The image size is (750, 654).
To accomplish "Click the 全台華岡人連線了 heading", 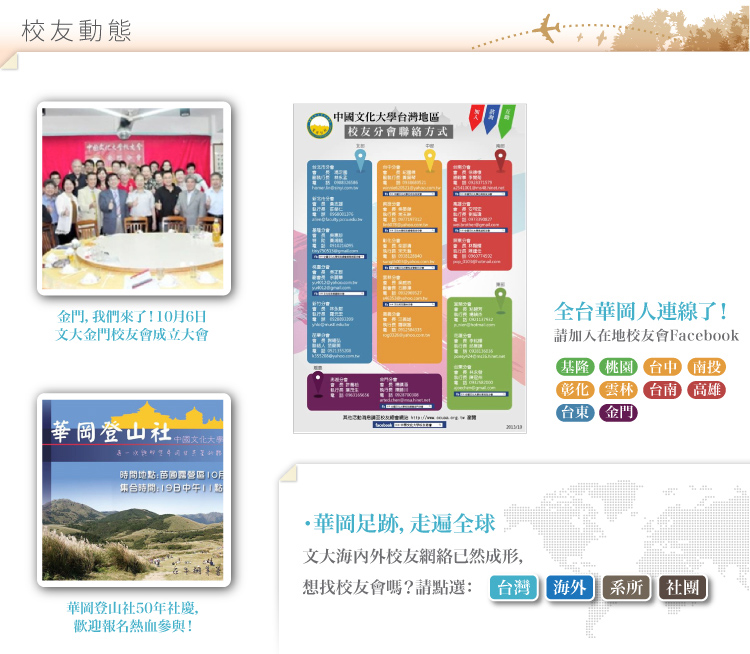I will pyautogui.click(x=641, y=312).
